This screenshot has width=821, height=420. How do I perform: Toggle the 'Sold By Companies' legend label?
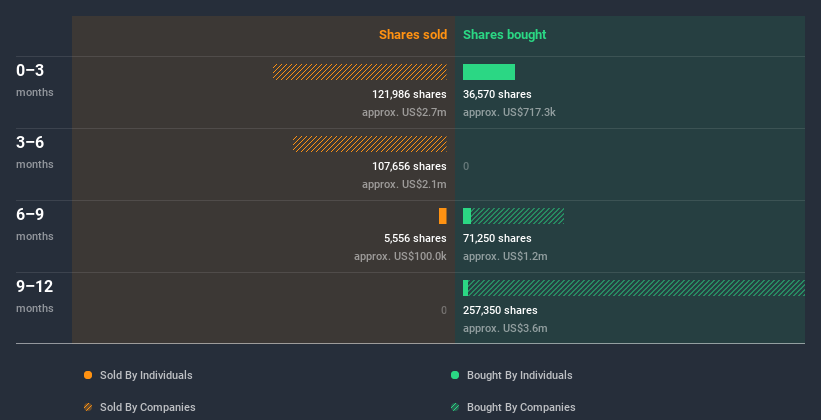pos(148,407)
